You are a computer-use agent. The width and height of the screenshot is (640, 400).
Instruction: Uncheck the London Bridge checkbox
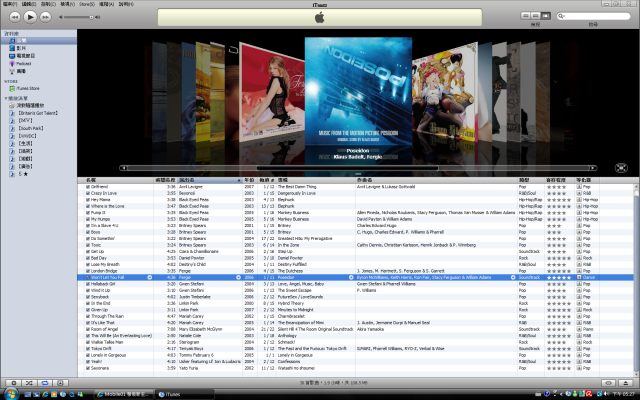88,271
